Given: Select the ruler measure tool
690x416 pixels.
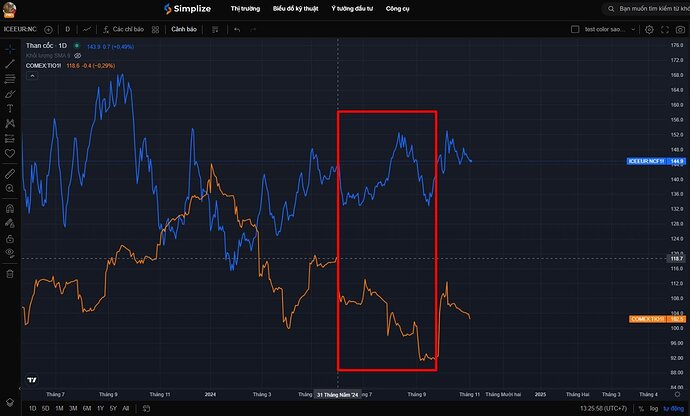Looking at the screenshot, I should [x=10, y=173].
